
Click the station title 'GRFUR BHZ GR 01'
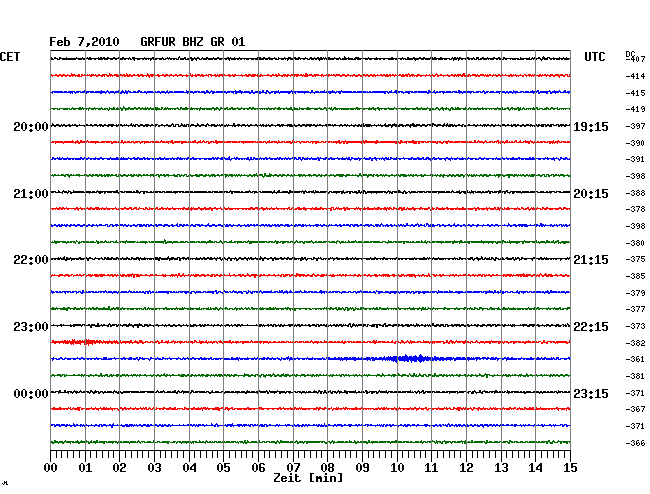point(193,42)
